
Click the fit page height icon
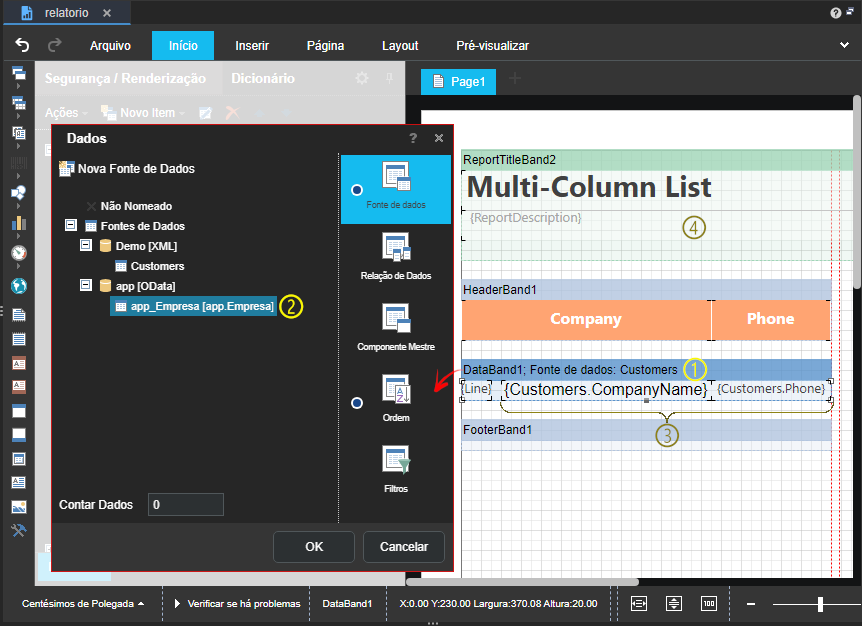(x=674, y=603)
